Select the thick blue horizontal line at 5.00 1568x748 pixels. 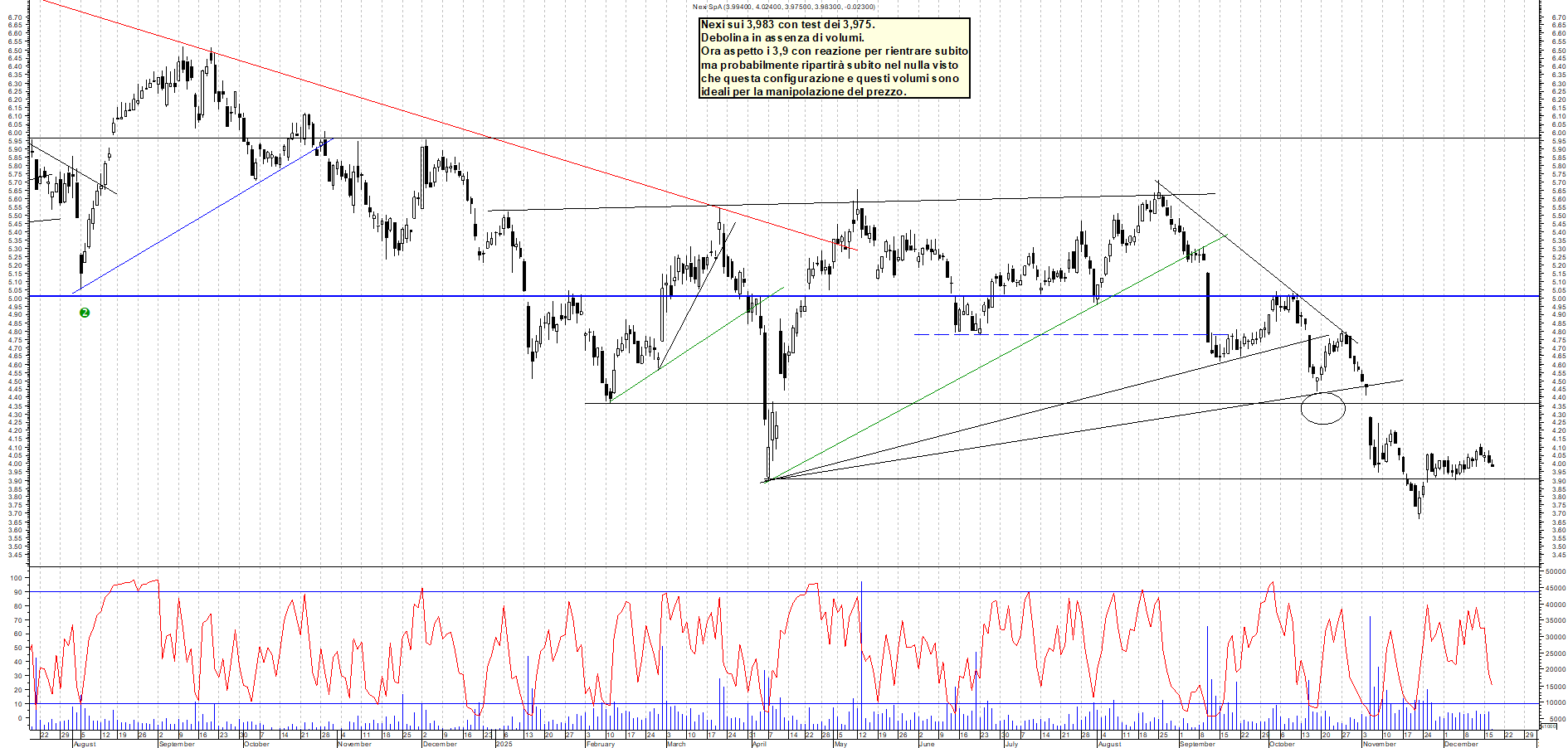coord(332,296)
